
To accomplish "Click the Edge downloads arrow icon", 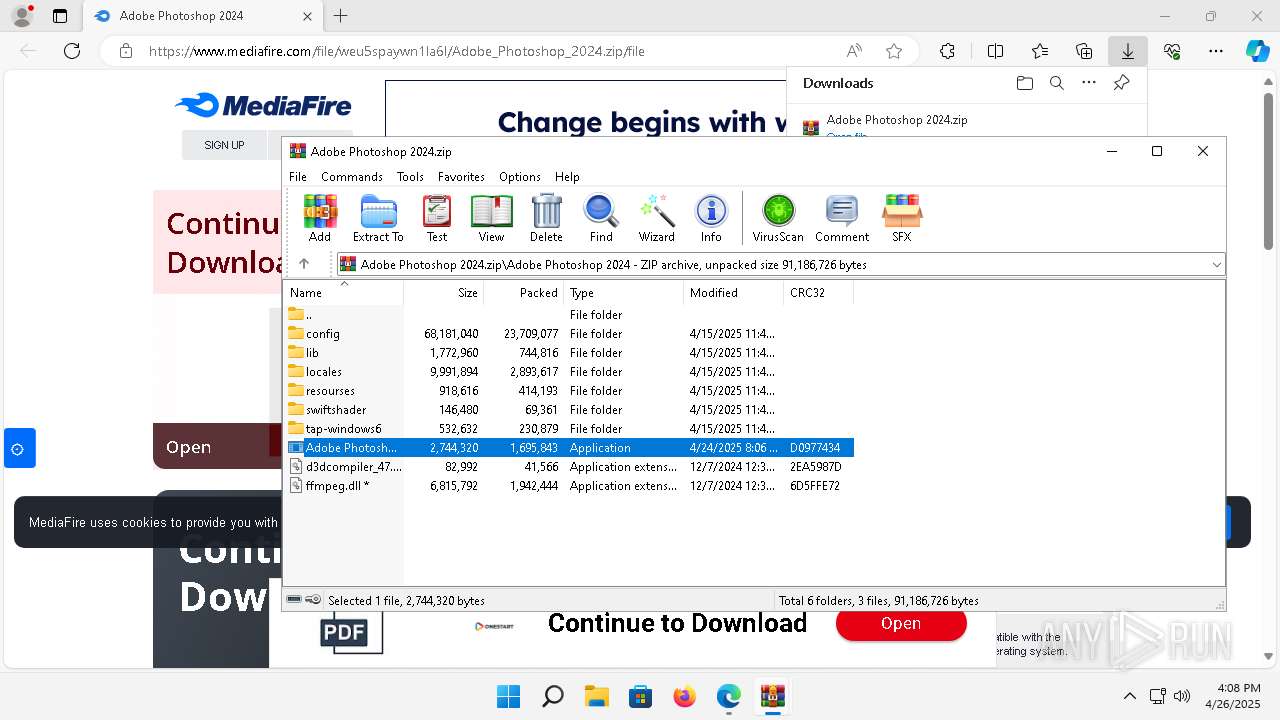I will 1127,51.
